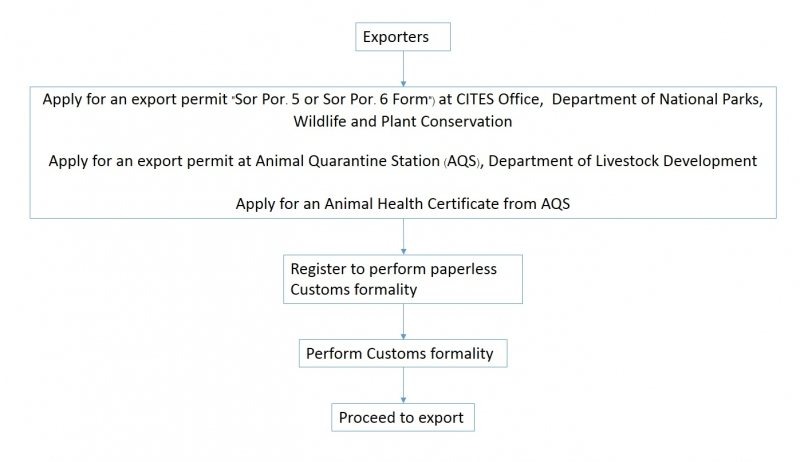Image resolution: width=809 pixels, height=462 pixels.
Task: Click 'Department of National Parks' text
Action: (x=656, y=99)
